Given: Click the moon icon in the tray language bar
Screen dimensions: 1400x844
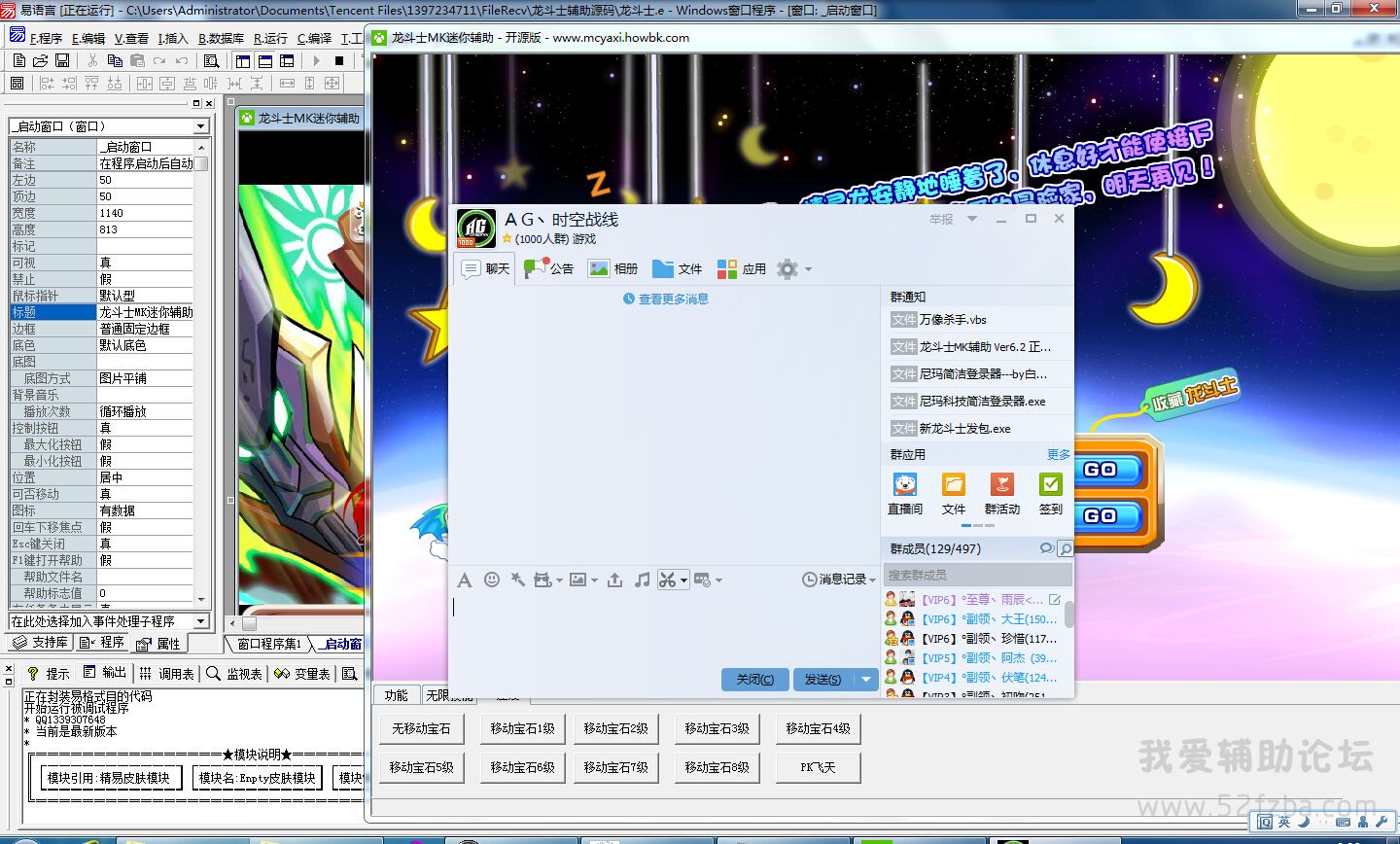Looking at the screenshot, I should coord(1304,822).
